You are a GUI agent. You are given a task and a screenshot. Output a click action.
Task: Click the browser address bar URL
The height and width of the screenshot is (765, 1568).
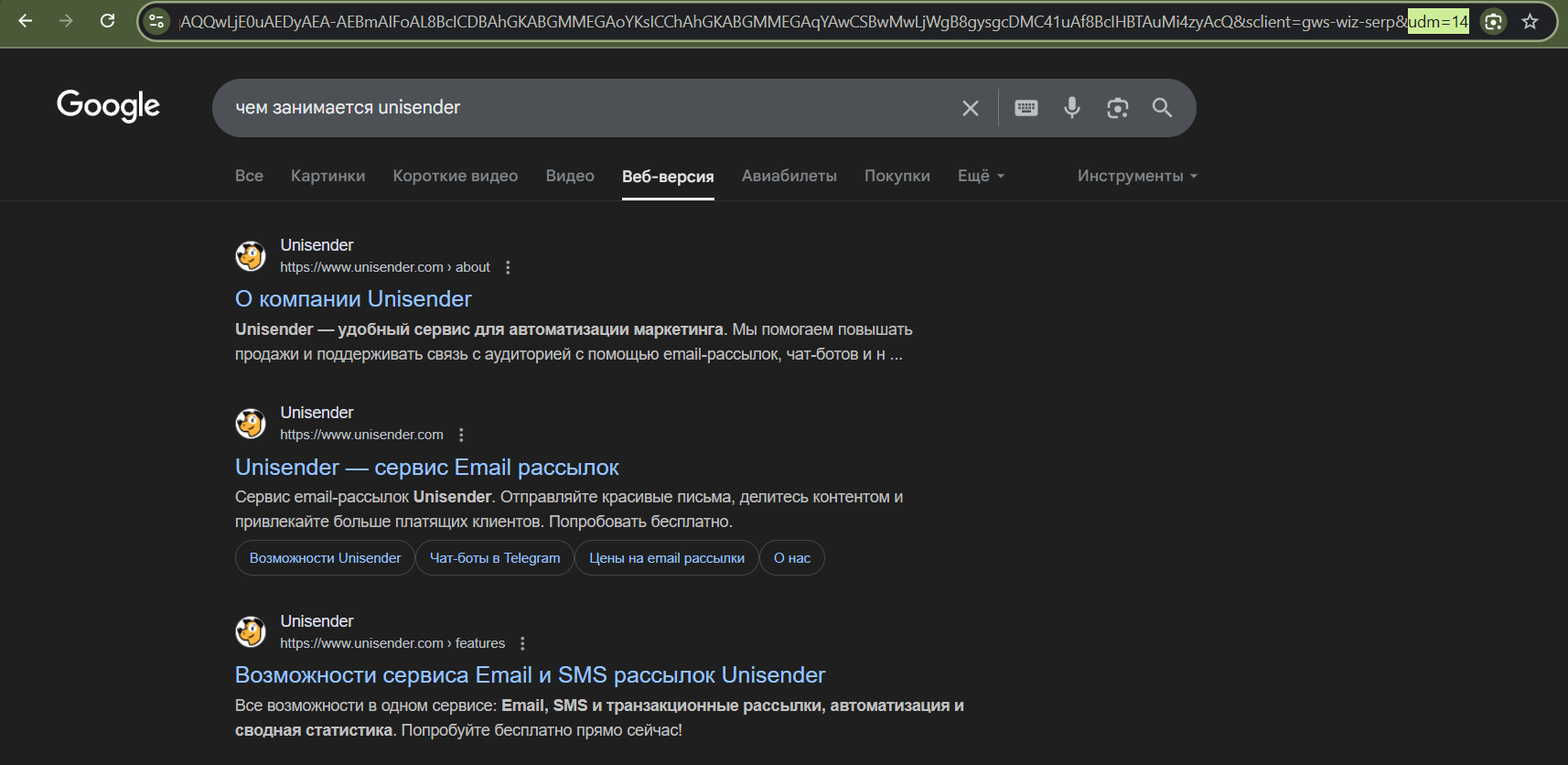(823, 21)
